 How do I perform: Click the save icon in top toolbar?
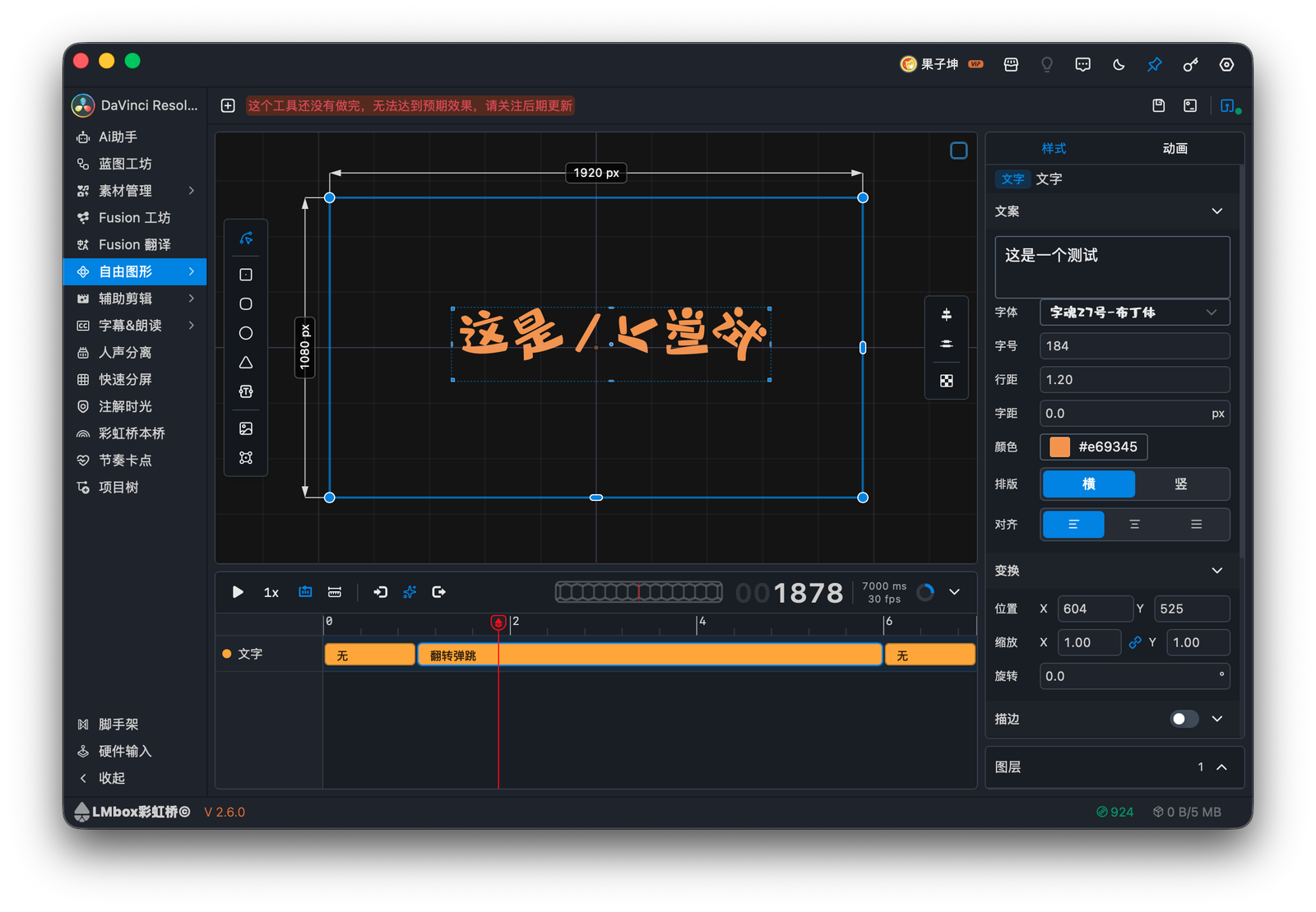point(1158,105)
